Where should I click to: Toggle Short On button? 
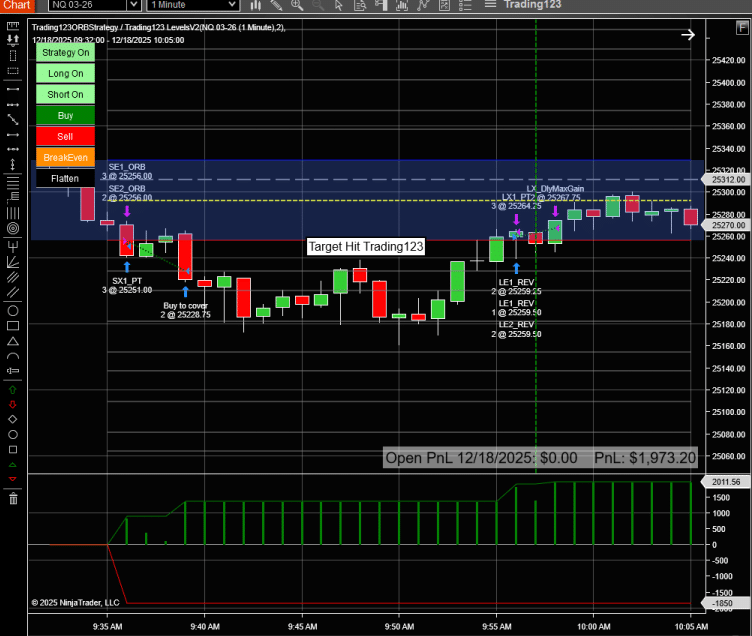coord(65,94)
